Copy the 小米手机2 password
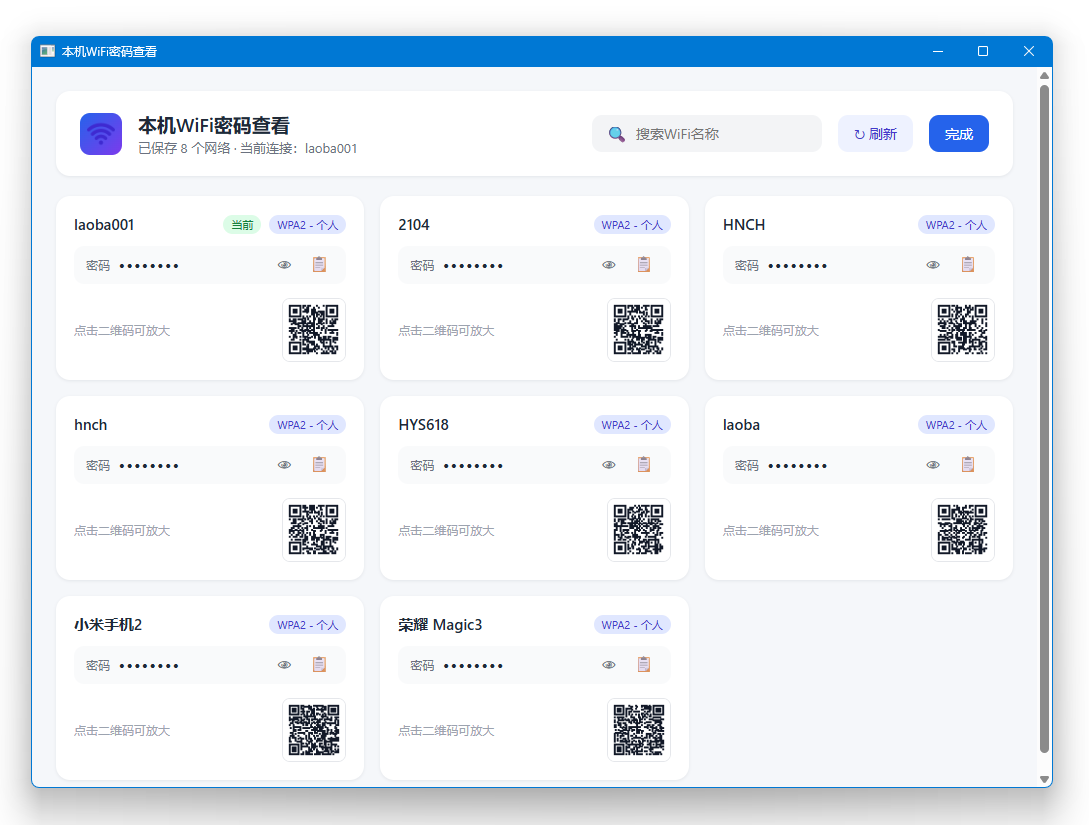Screen dimensions: 1089x825 click(x=319, y=665)
